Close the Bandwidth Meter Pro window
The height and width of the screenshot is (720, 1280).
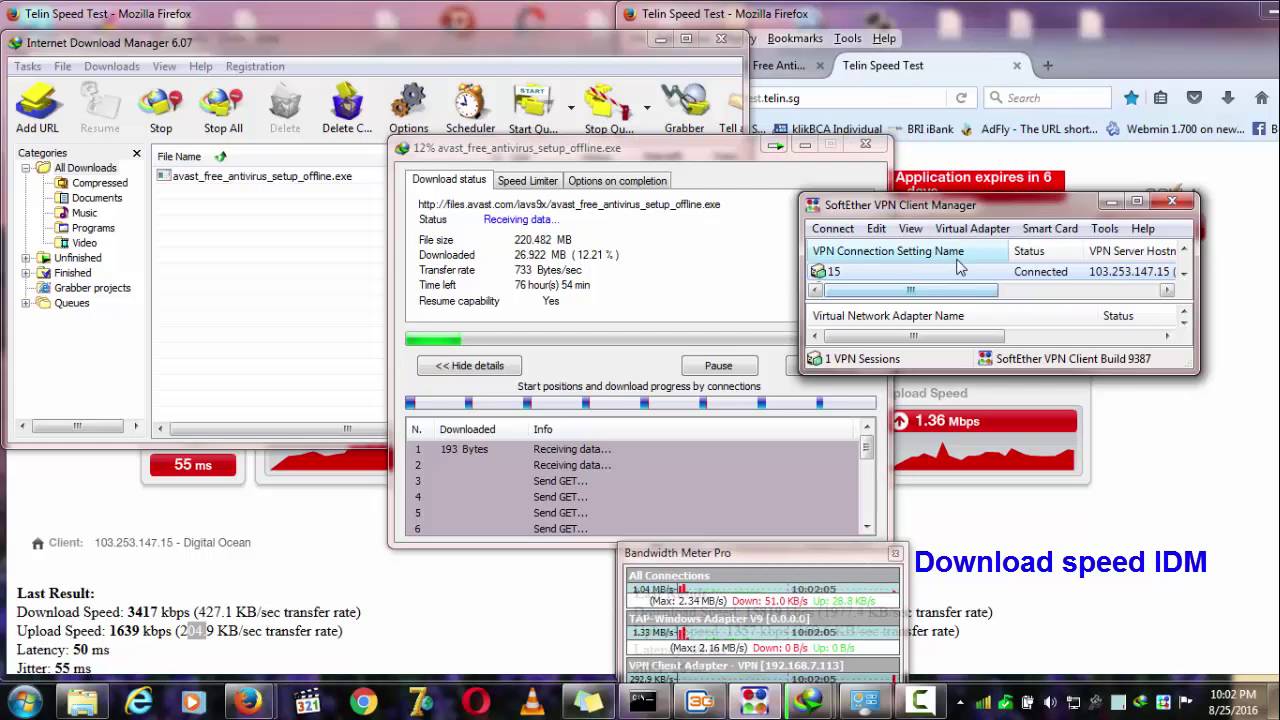point(895,553)
